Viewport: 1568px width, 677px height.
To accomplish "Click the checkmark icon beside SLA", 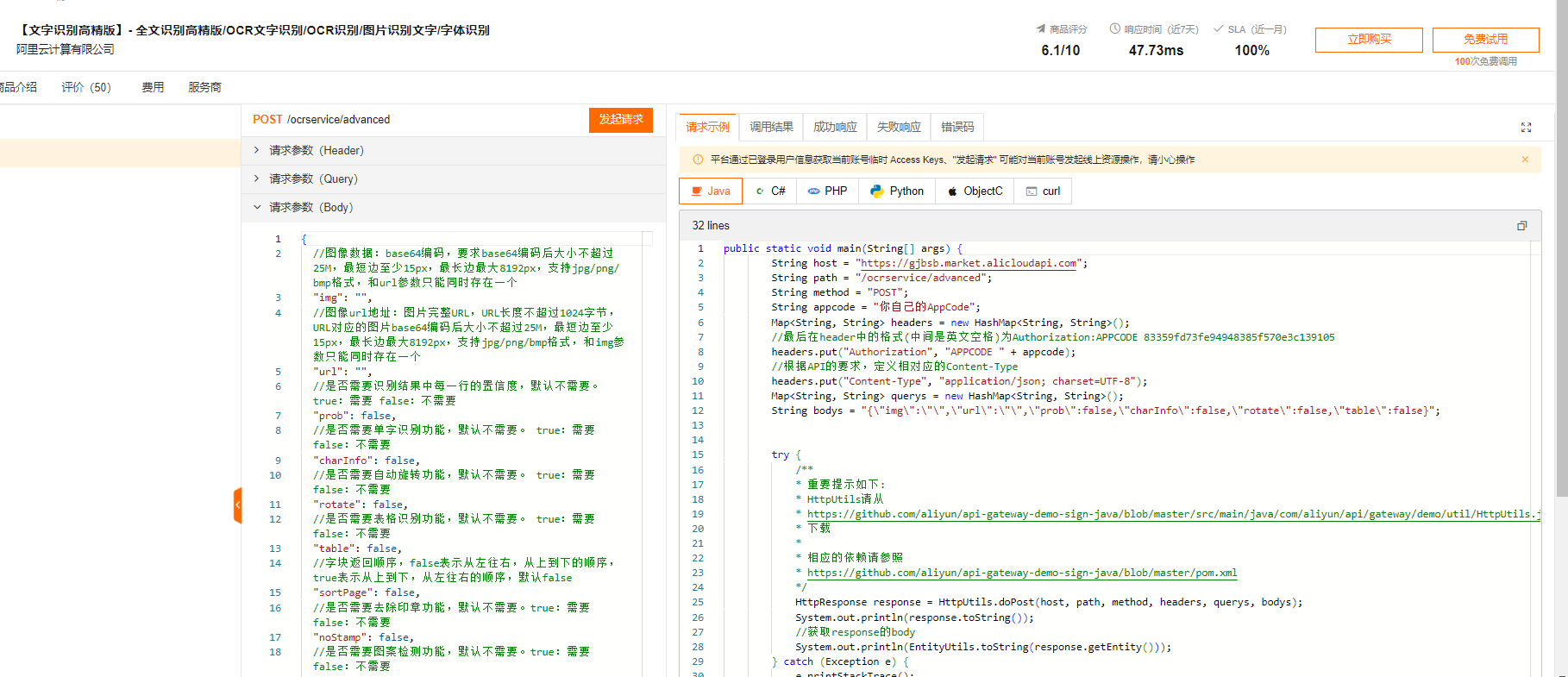I will tap(1219, 28).
